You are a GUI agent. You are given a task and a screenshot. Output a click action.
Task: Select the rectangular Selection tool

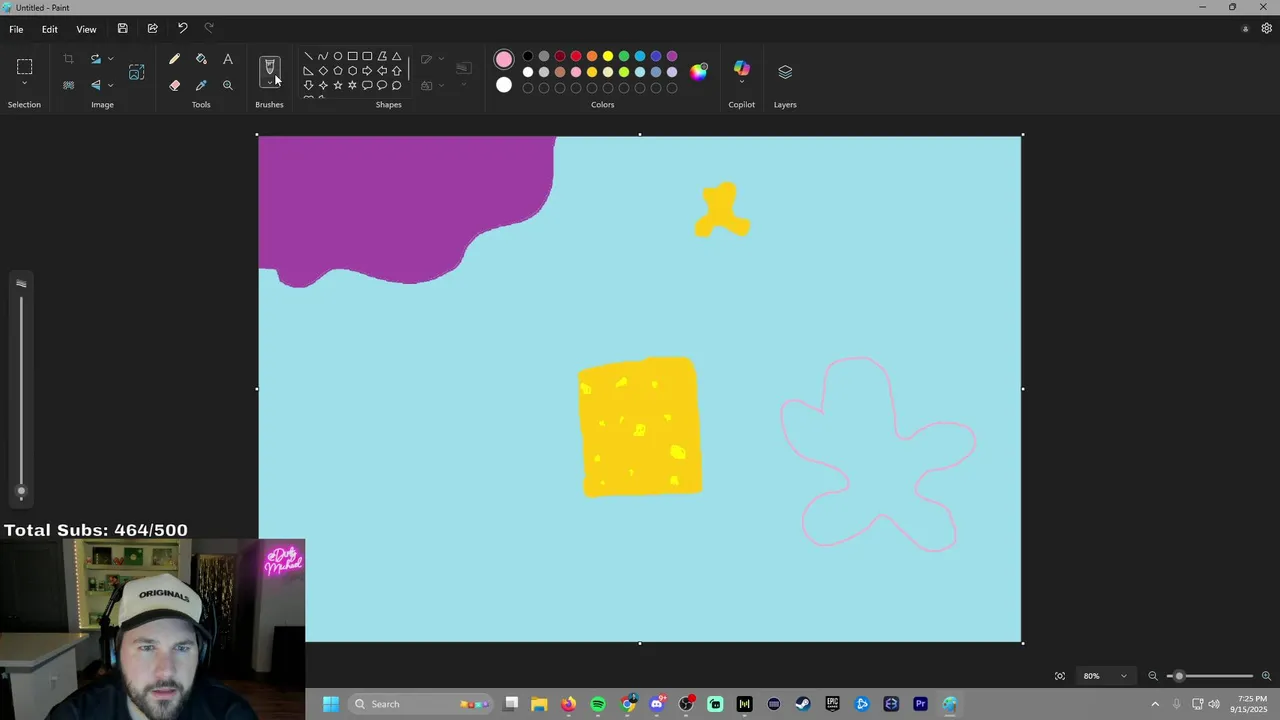(x=24, y=67)
